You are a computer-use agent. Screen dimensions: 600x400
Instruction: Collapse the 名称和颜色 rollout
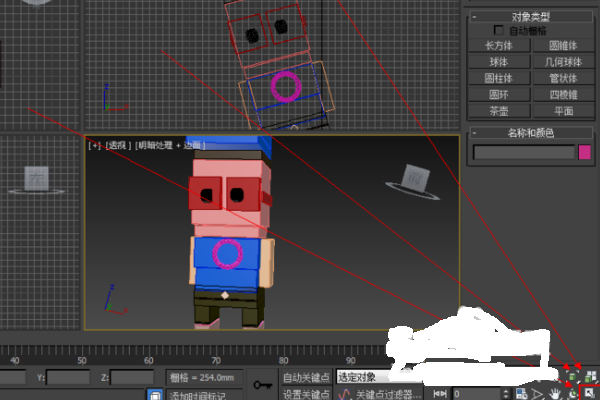(530, 133)
